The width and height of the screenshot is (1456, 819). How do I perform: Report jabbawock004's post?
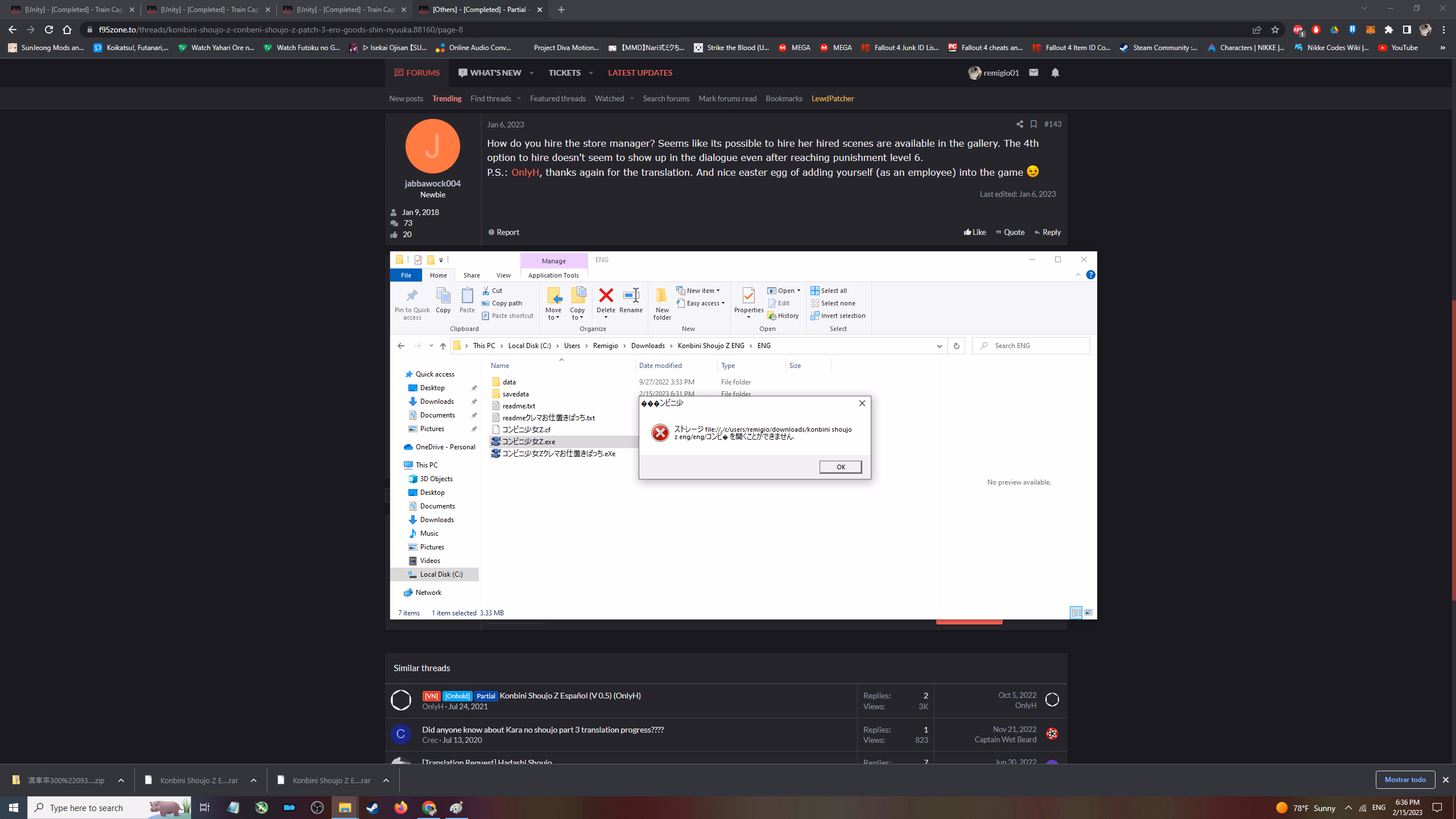click(x=504, y=232)
